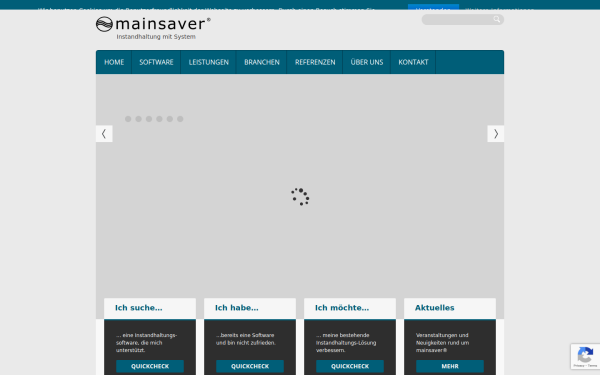
Task: Click the Aktuelles heading
Action: [x=435, y=308]
